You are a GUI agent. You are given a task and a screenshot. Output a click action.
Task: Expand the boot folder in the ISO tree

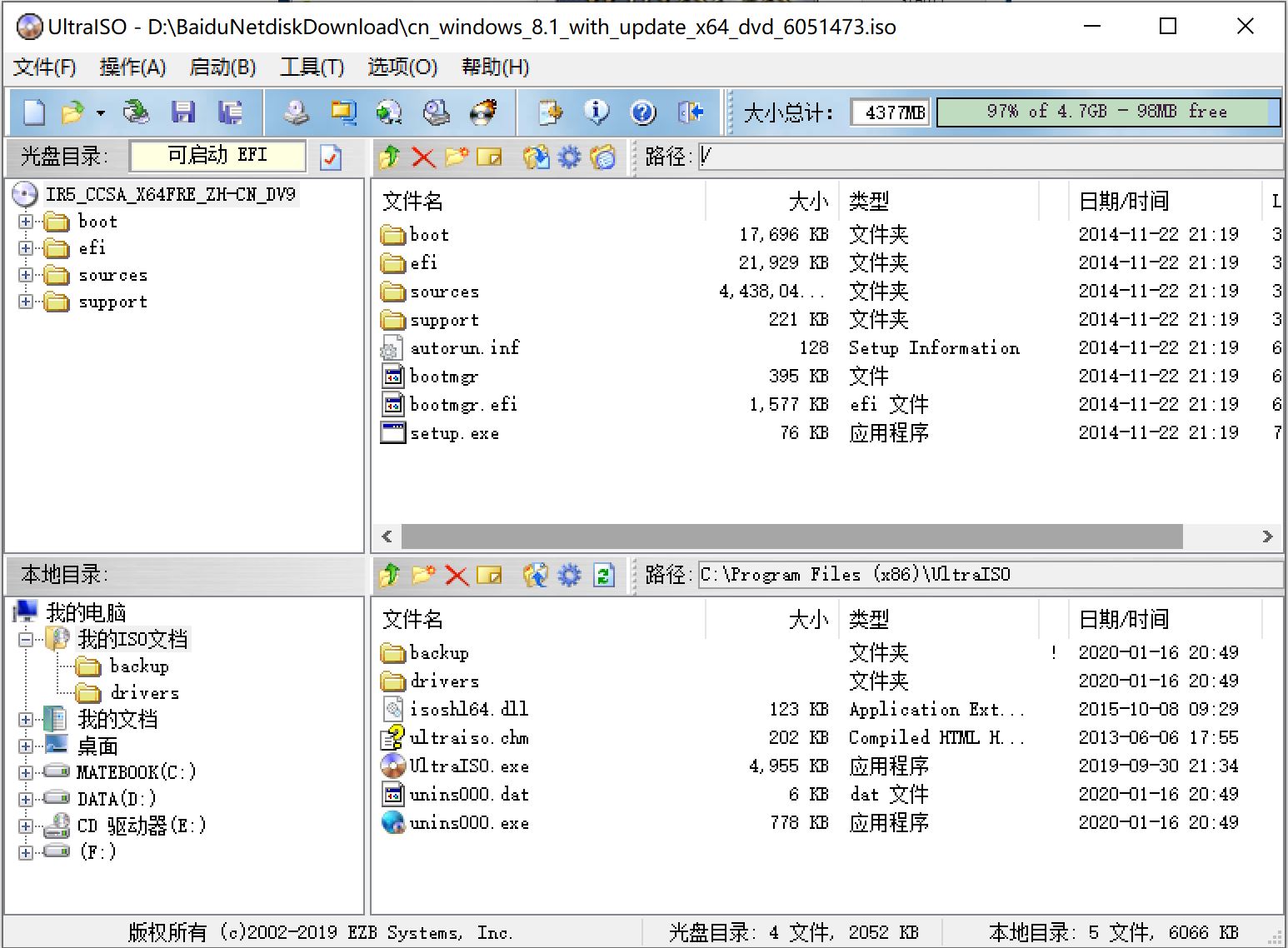coord(26,222)
